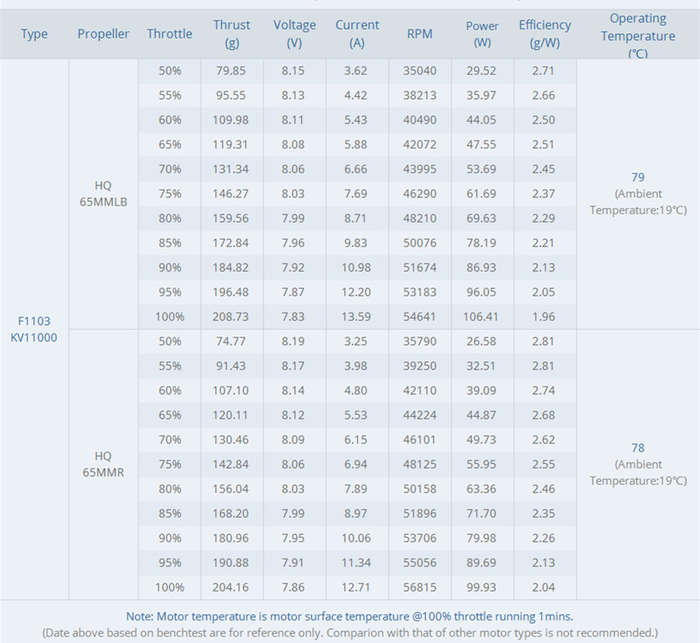Select the 208.73 thrust value cell
This screenshot has width=700, height=643.
pos(230,317)
